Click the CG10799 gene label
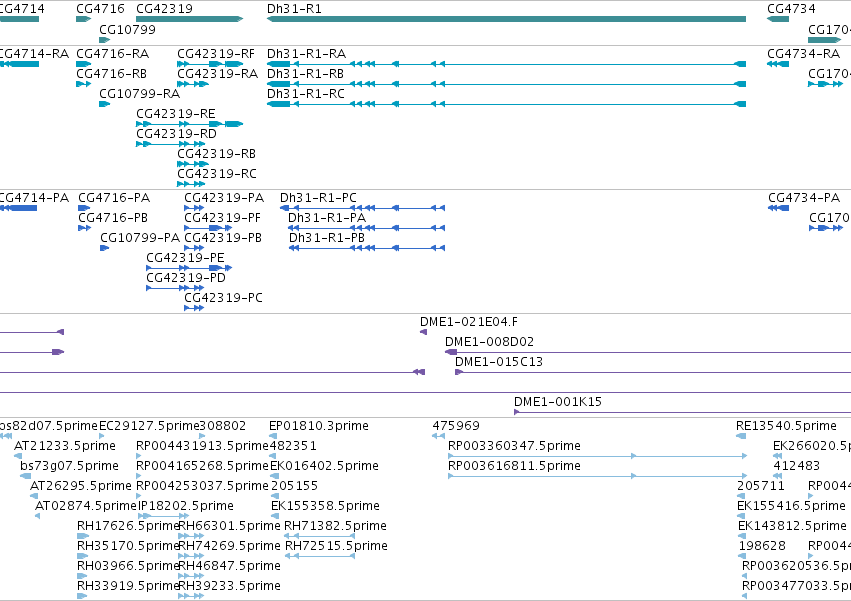Image resolution: width=851 pixels, height=601 pixels. point(127,29)
